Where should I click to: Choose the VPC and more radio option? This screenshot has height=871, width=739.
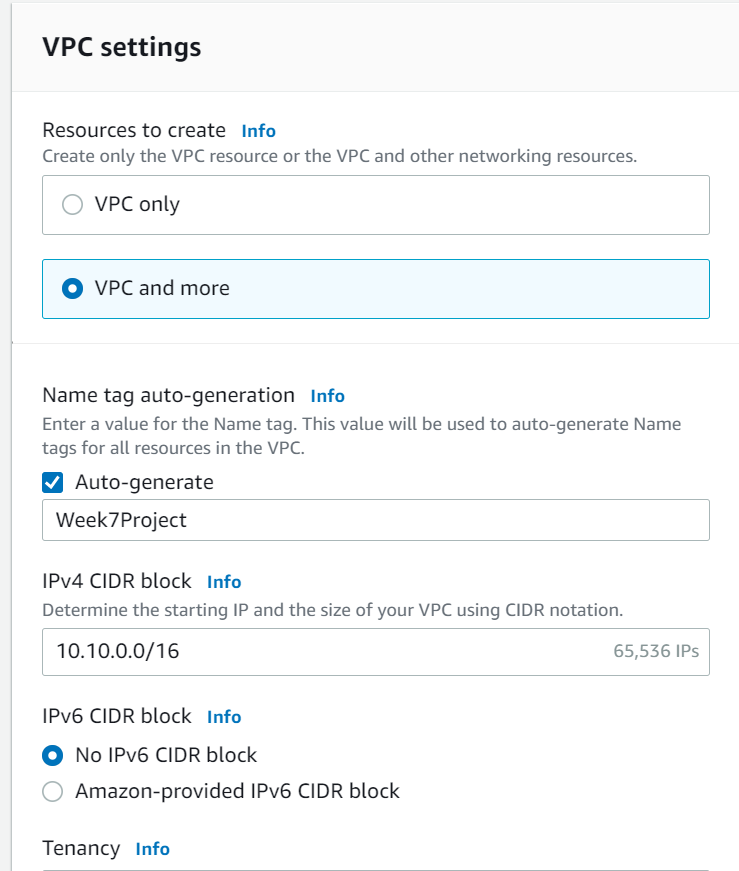coord(72,289)
